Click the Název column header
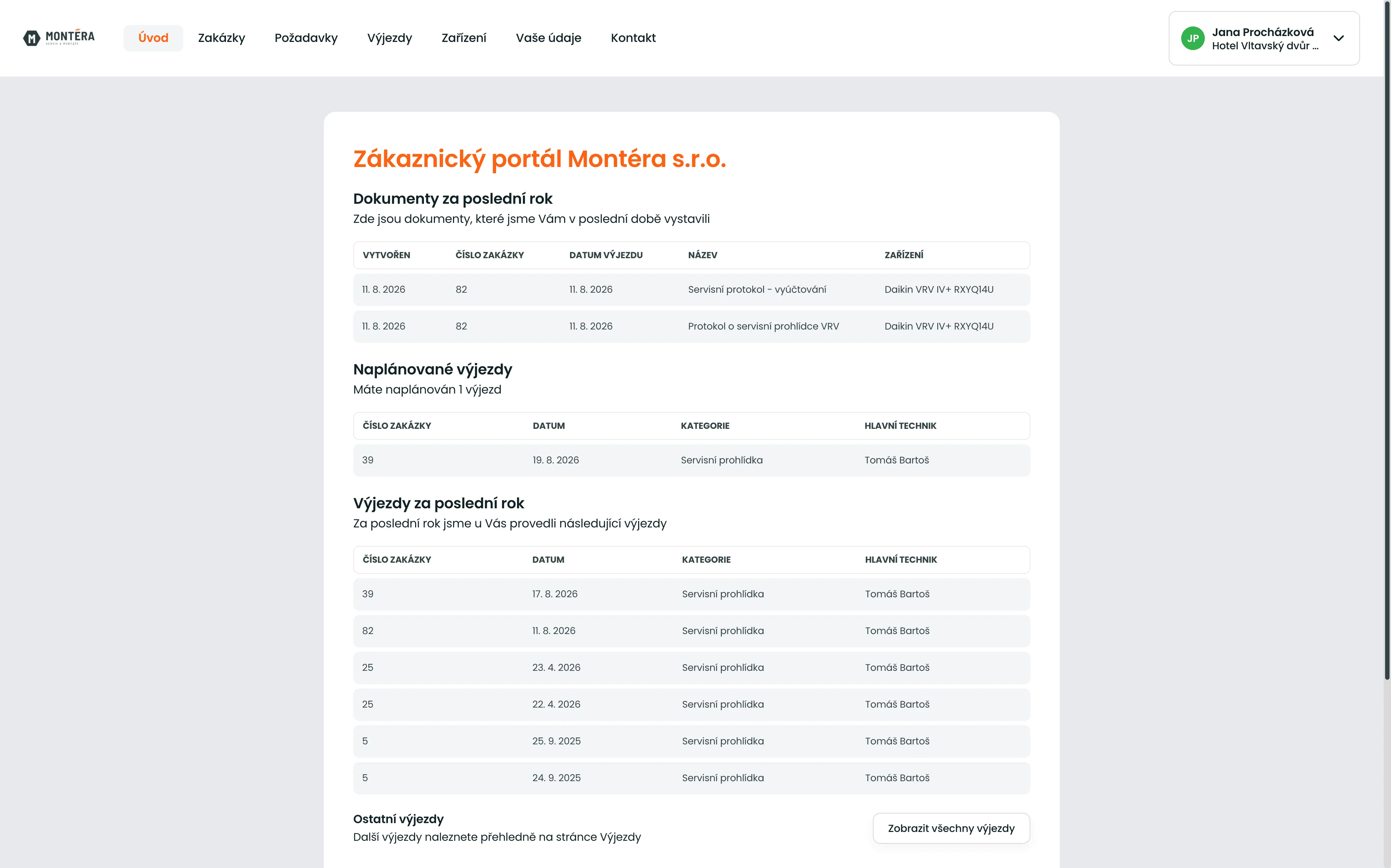 [x=702, y=255]
